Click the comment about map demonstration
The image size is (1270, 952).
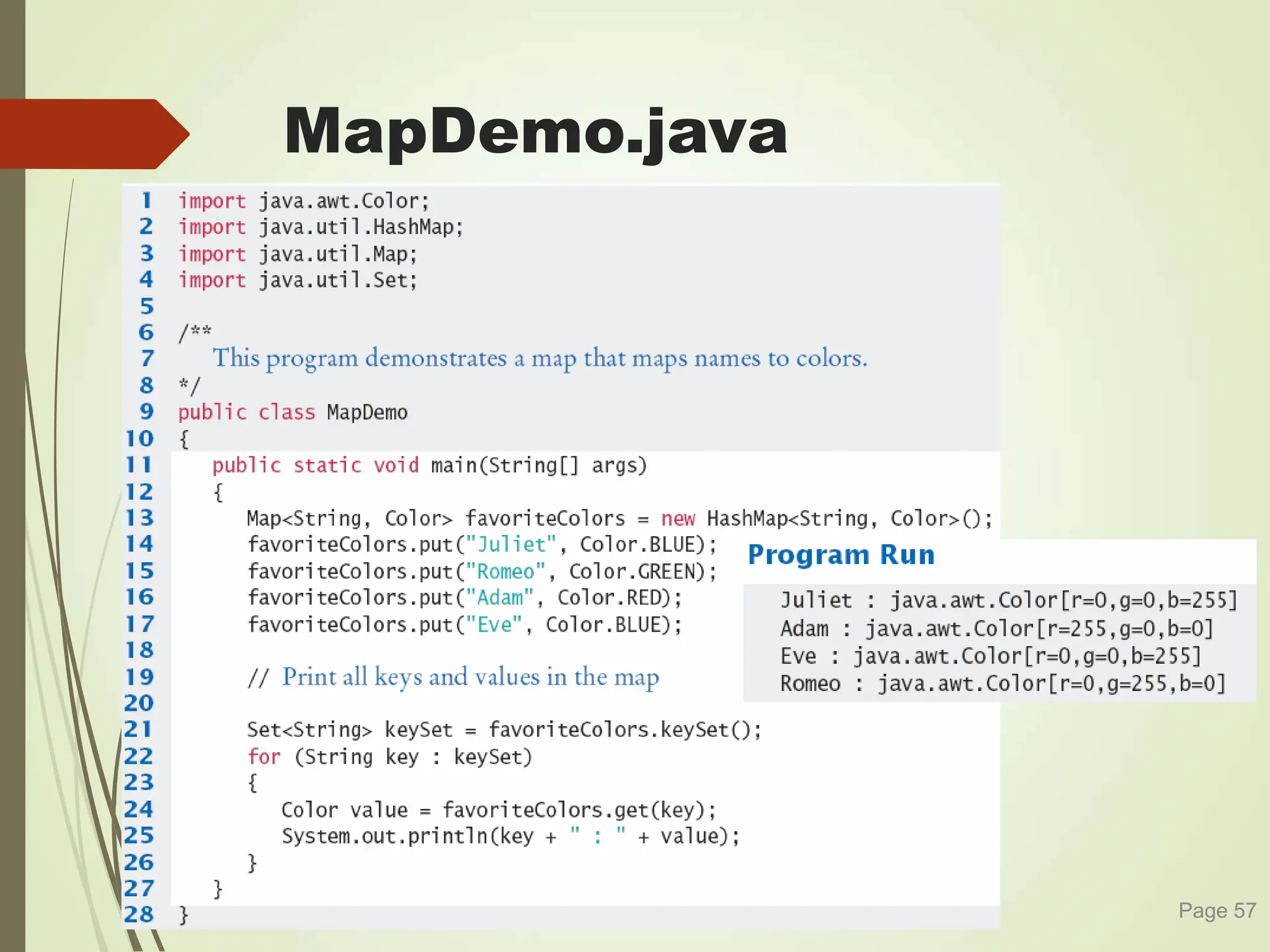[540, 358]
